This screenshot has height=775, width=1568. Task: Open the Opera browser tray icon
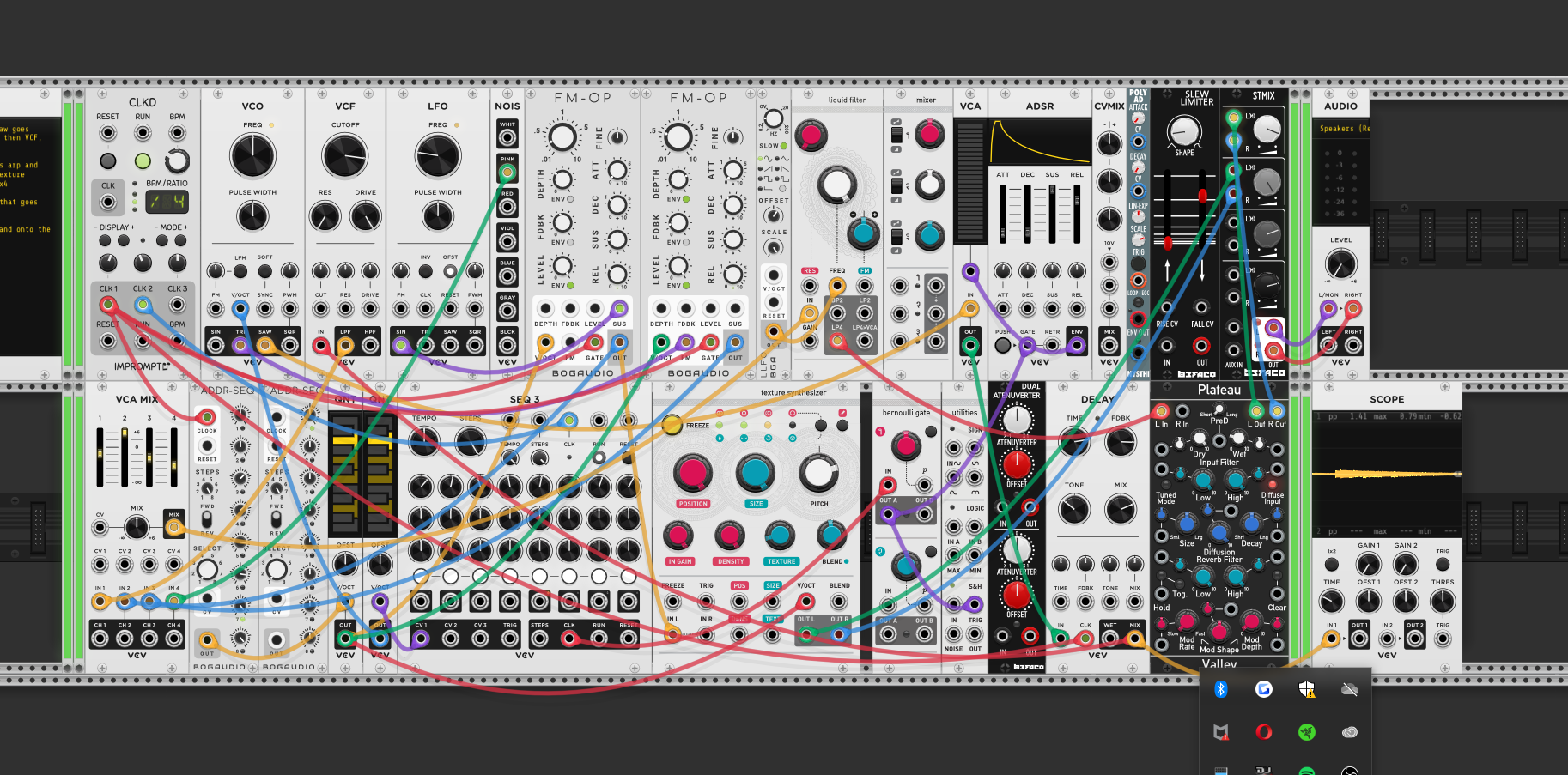point(1264,732)
